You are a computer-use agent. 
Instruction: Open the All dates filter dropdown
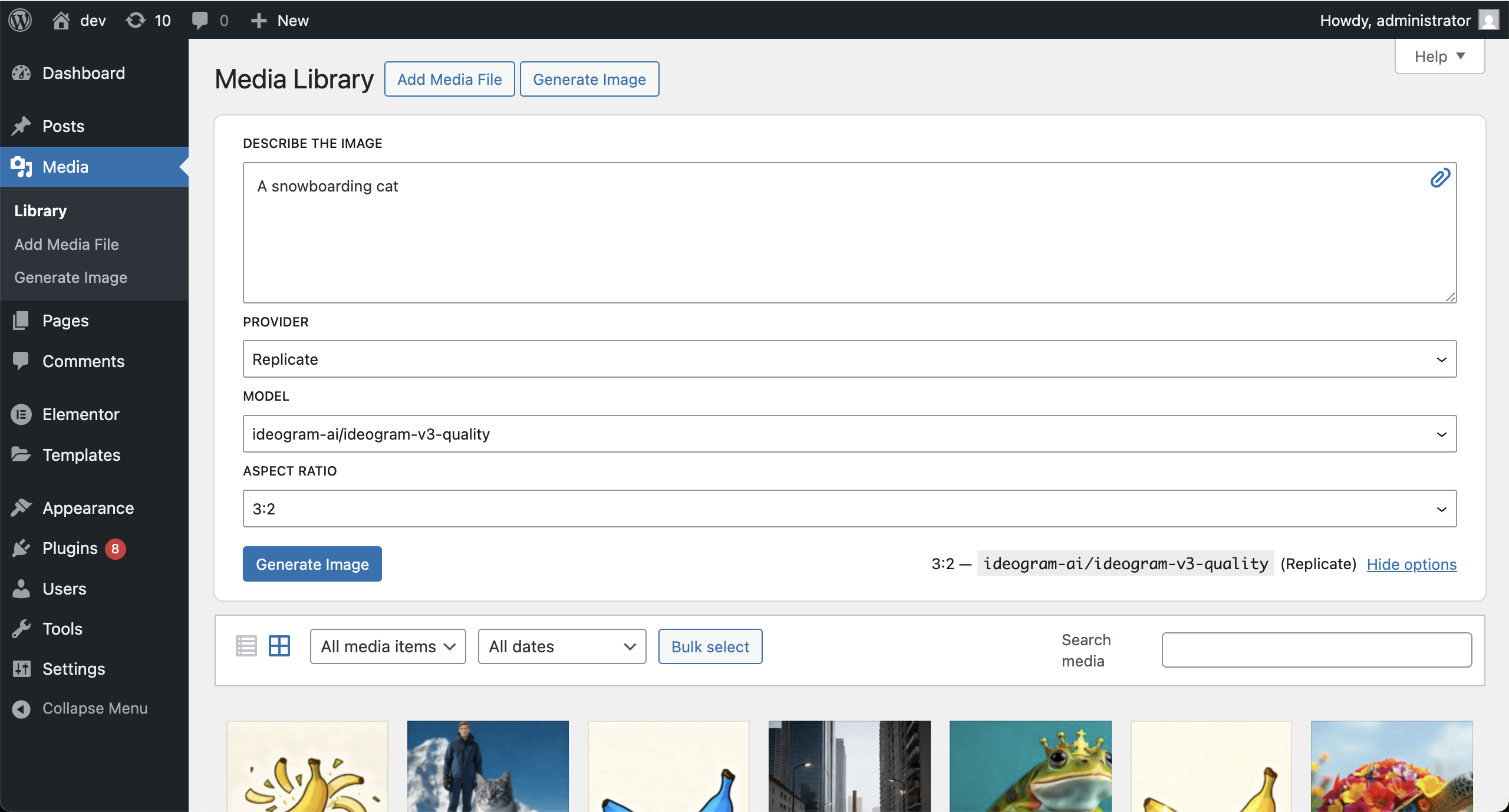(562, 646)
